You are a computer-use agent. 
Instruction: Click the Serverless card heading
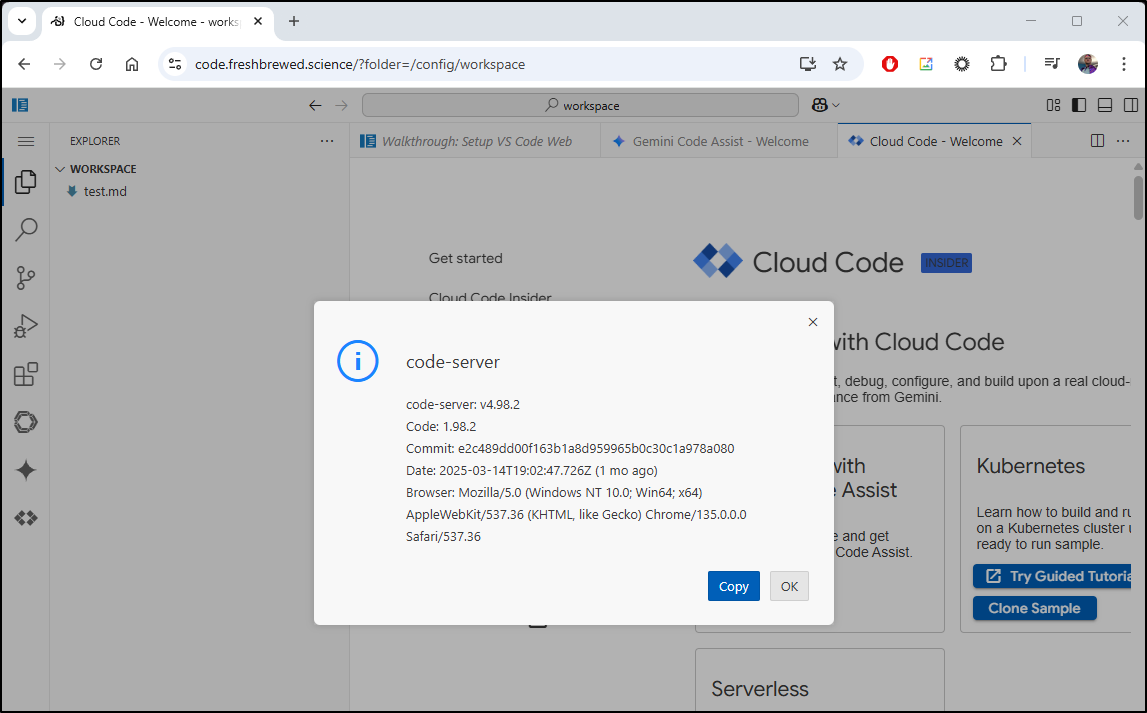click(x=760, y=689)
